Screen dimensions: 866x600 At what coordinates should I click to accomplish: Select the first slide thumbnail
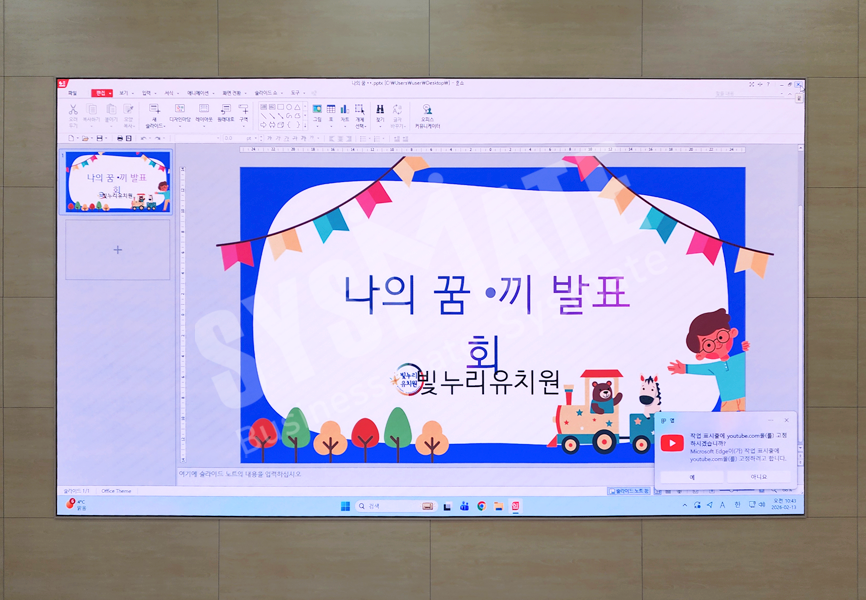coord(118,181)
